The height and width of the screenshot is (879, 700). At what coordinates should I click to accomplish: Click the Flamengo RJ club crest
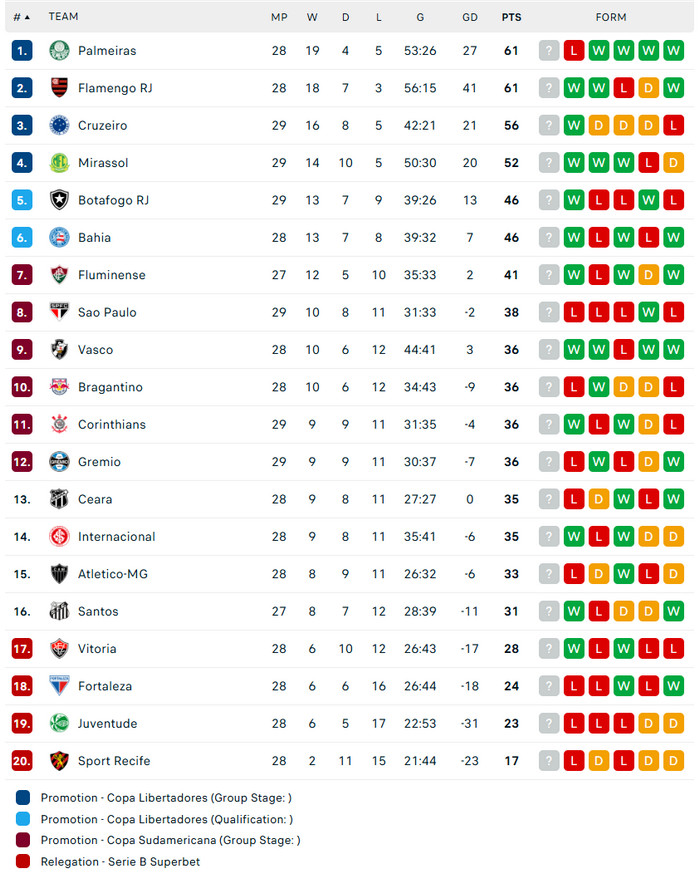pos(59,88)
